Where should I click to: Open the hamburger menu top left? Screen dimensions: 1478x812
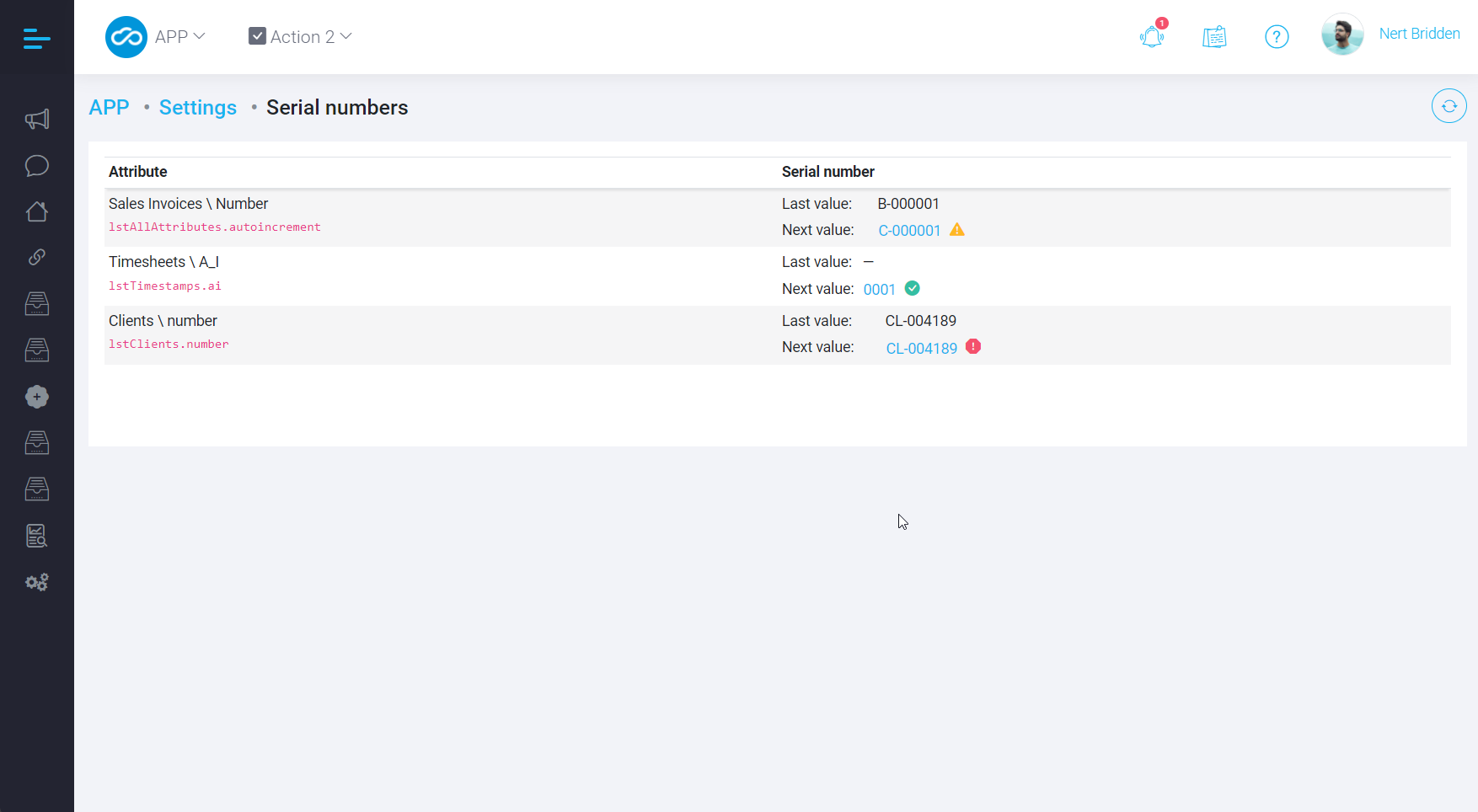(37, 37)
